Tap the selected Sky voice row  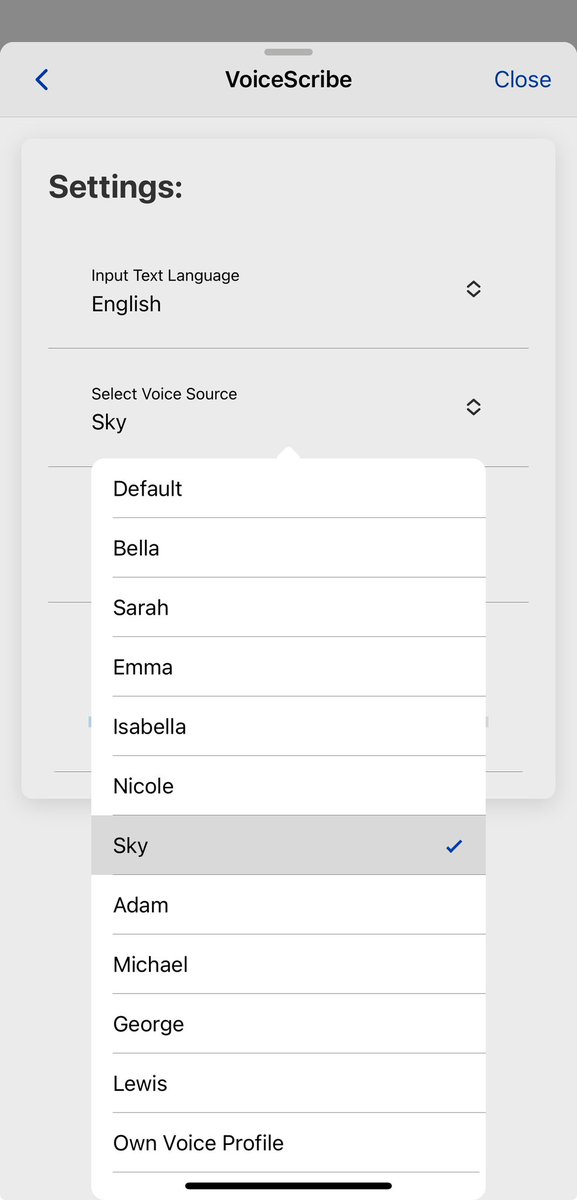288,846
